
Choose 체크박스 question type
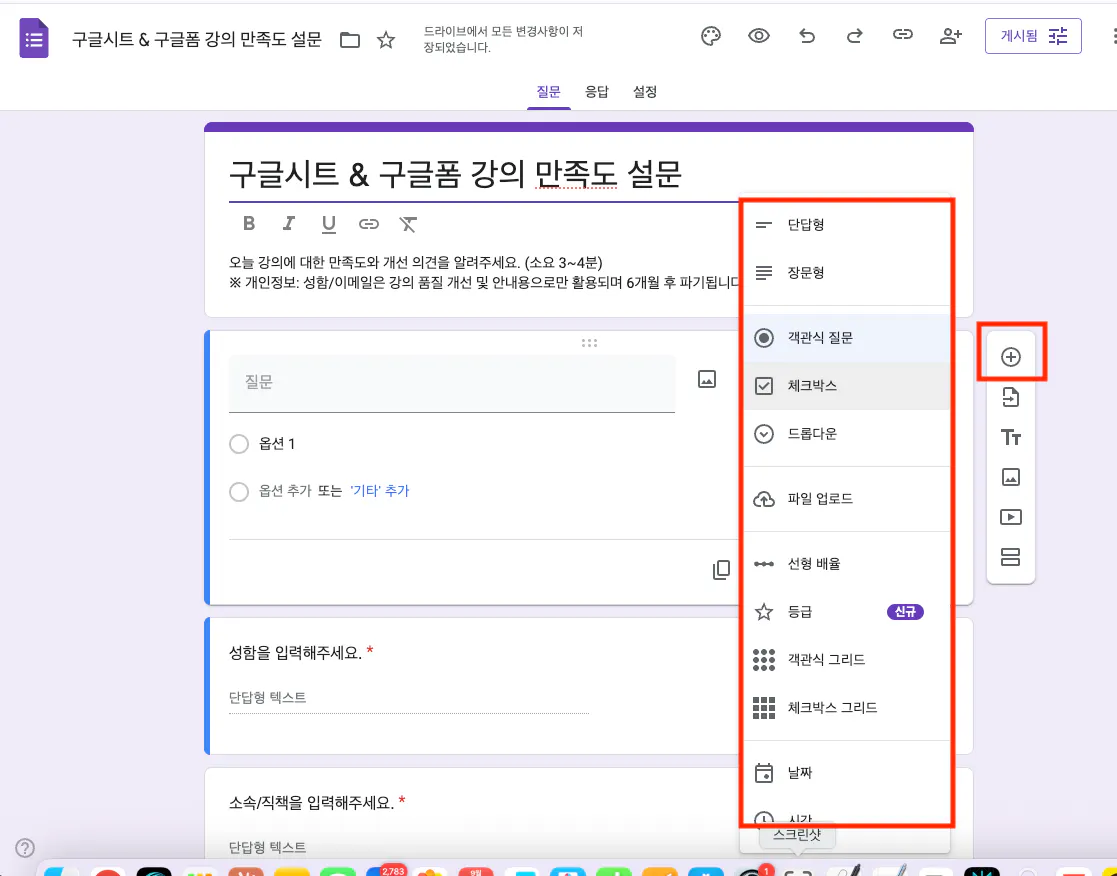(847, 386)
